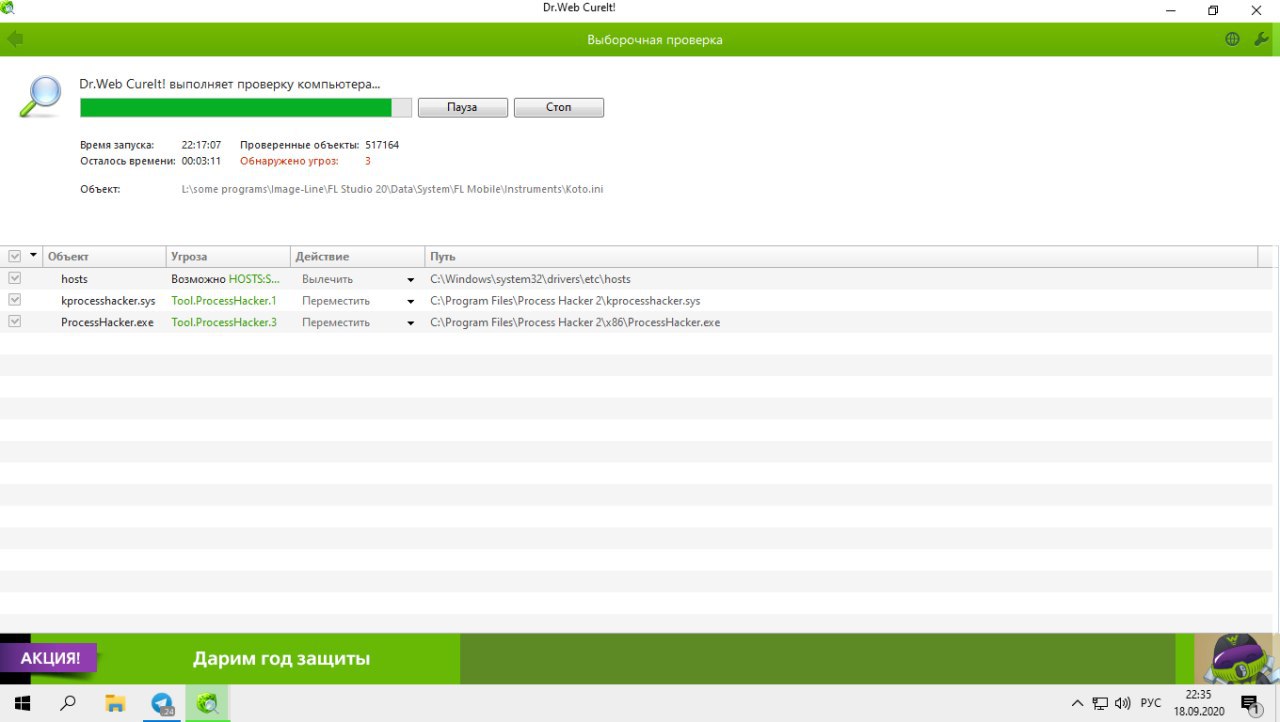This screenshot has width=1280, height=722.
Task: Pause the scan with Пауза button
Action: tap(463, 107)
